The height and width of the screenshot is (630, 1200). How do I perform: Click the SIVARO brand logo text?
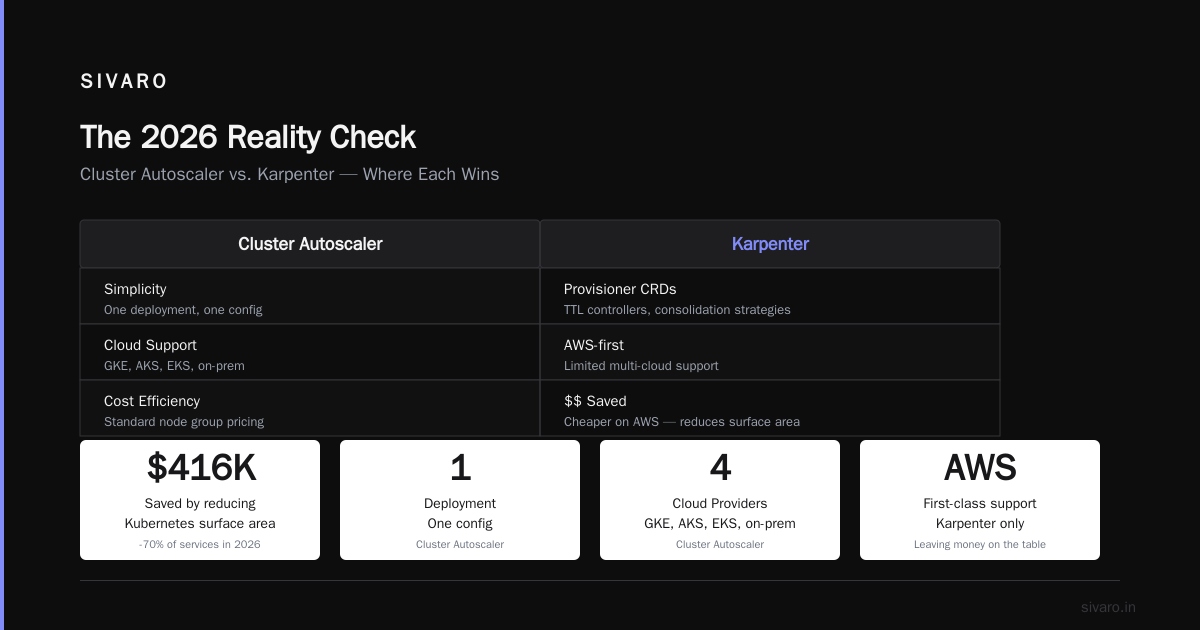point(124,82)
